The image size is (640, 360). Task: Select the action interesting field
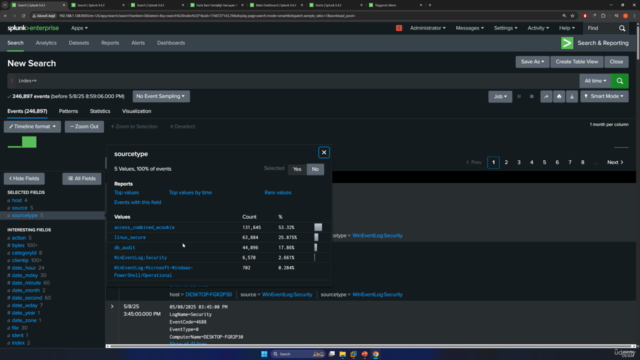point(19,238)
